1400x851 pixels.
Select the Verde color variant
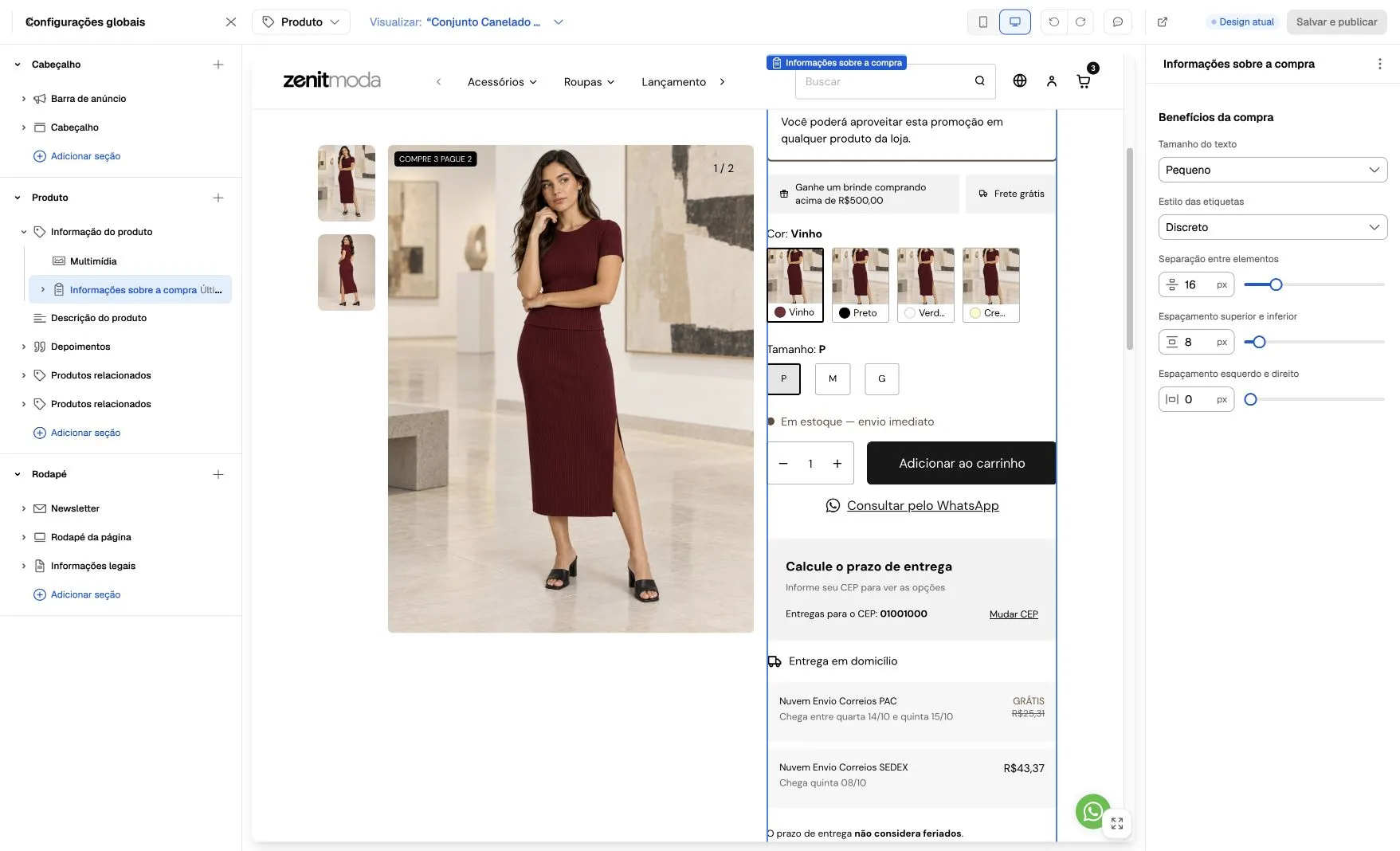[x=926, y=284]
